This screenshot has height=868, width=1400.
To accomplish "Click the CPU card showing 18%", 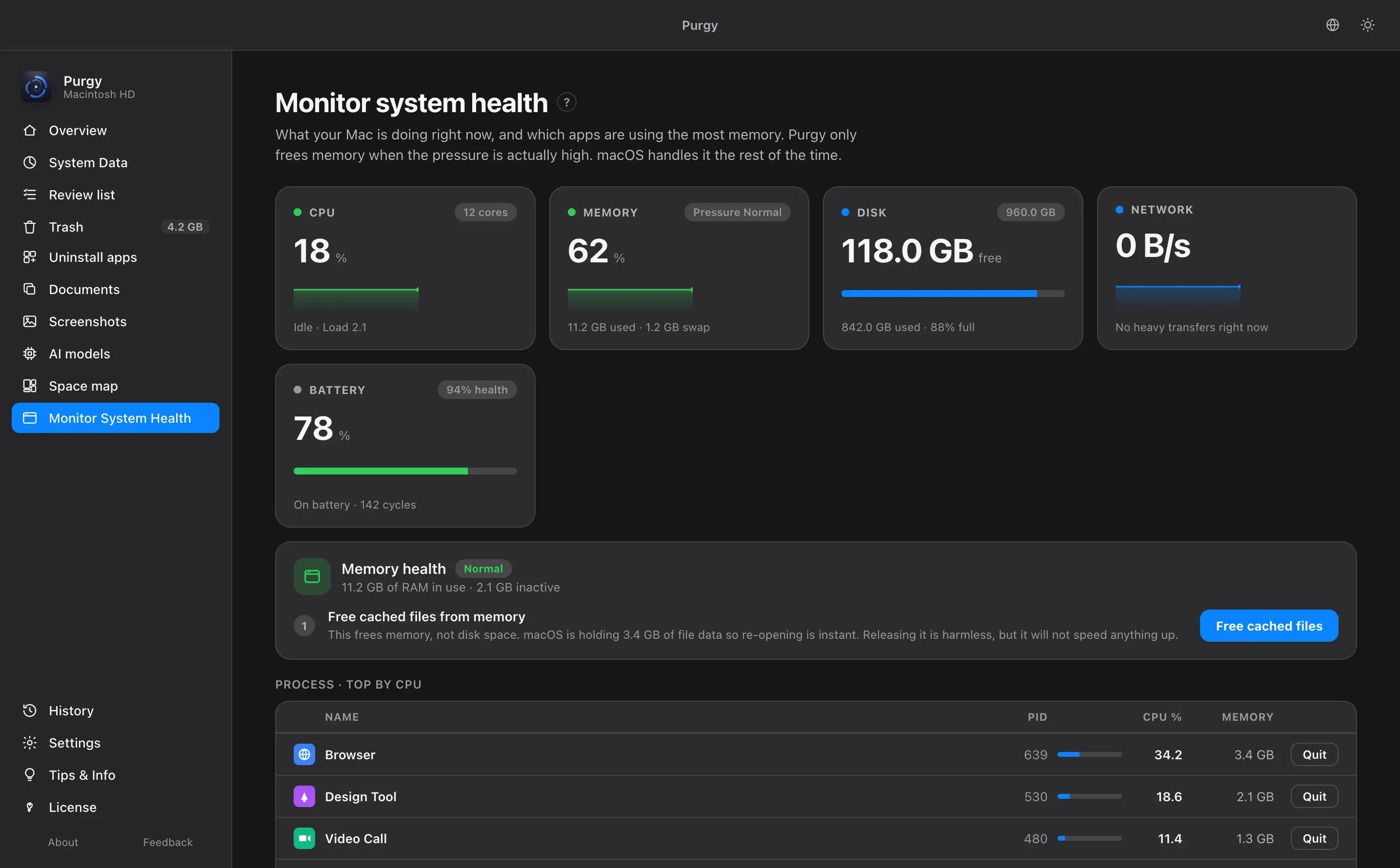I will 405,268.
